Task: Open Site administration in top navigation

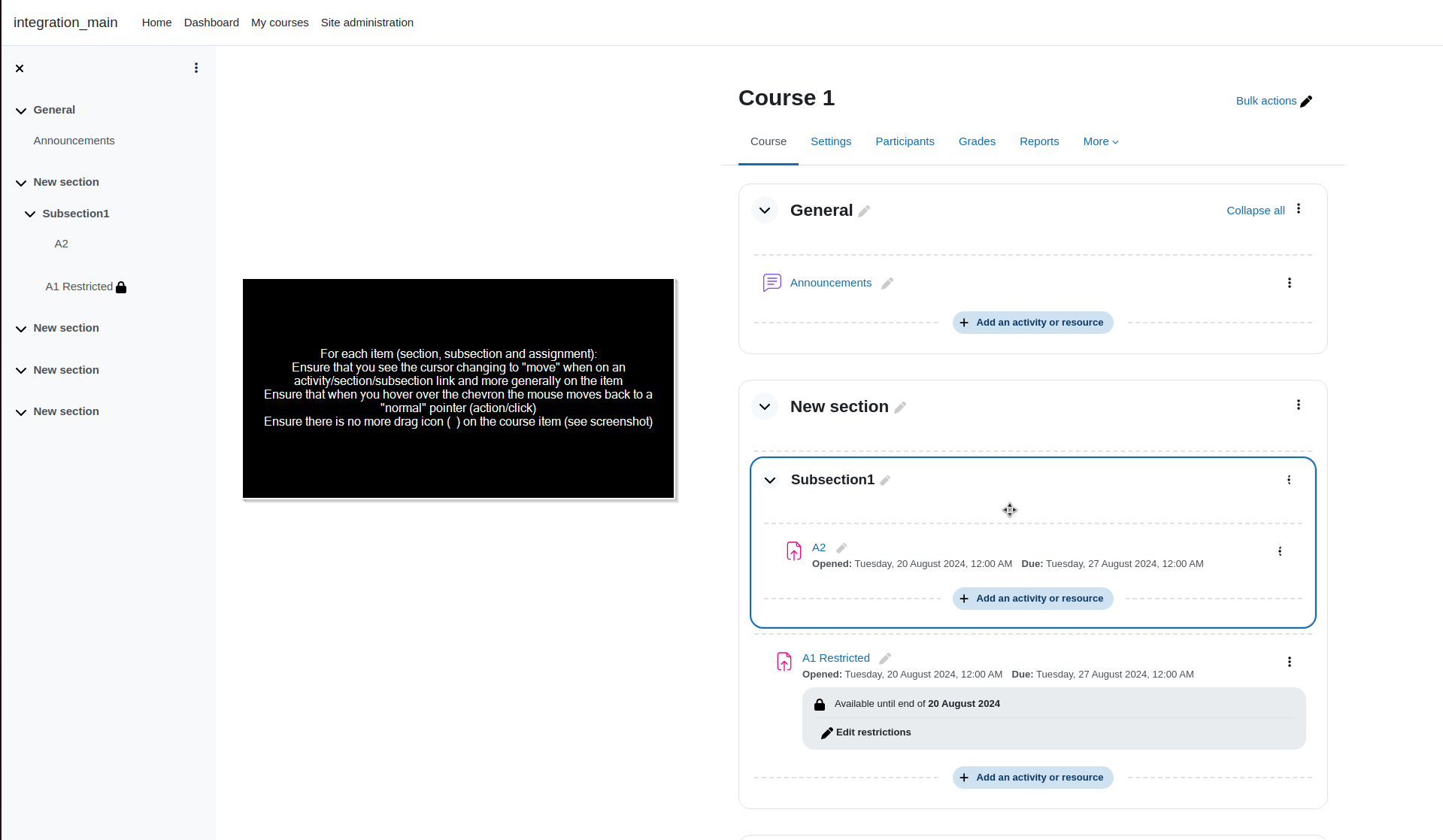Action: [367, 23]
